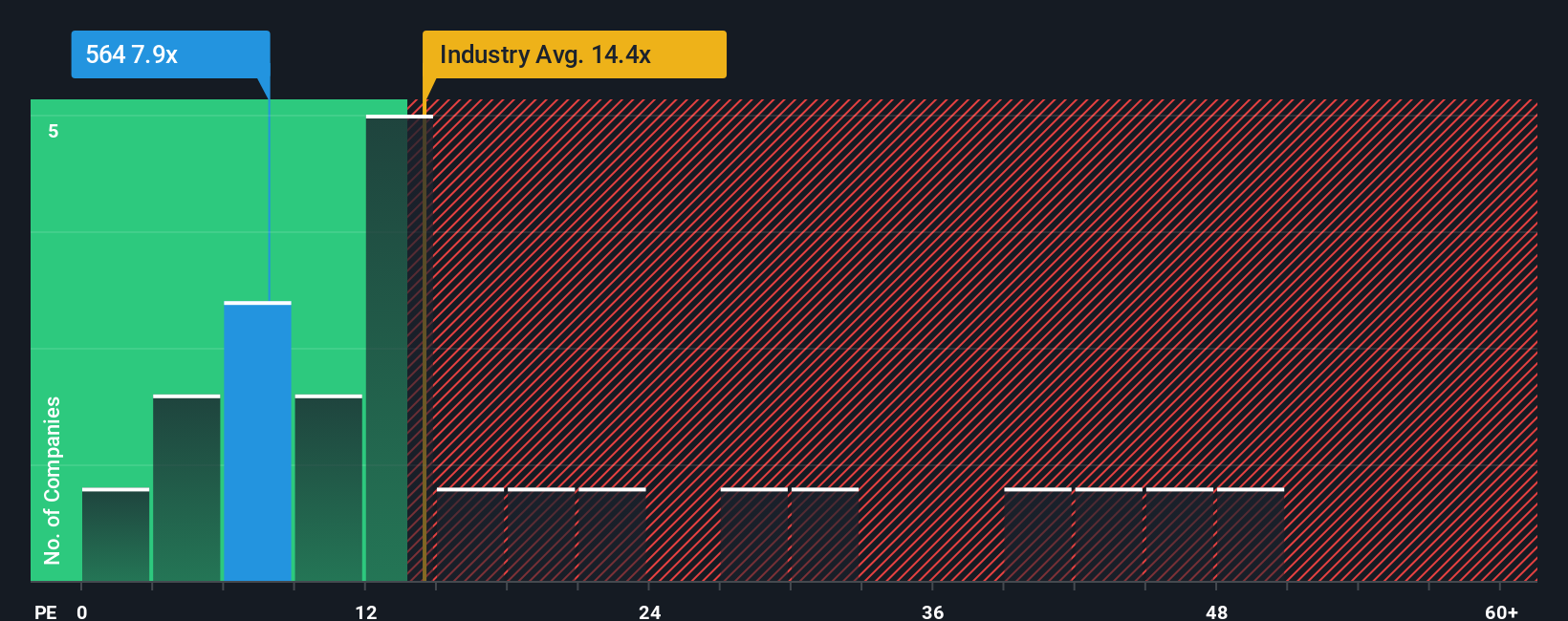Click the x-axis label '36'
Image resolution: width=1568 pixels, height=621 pixels.
[932, 612]
